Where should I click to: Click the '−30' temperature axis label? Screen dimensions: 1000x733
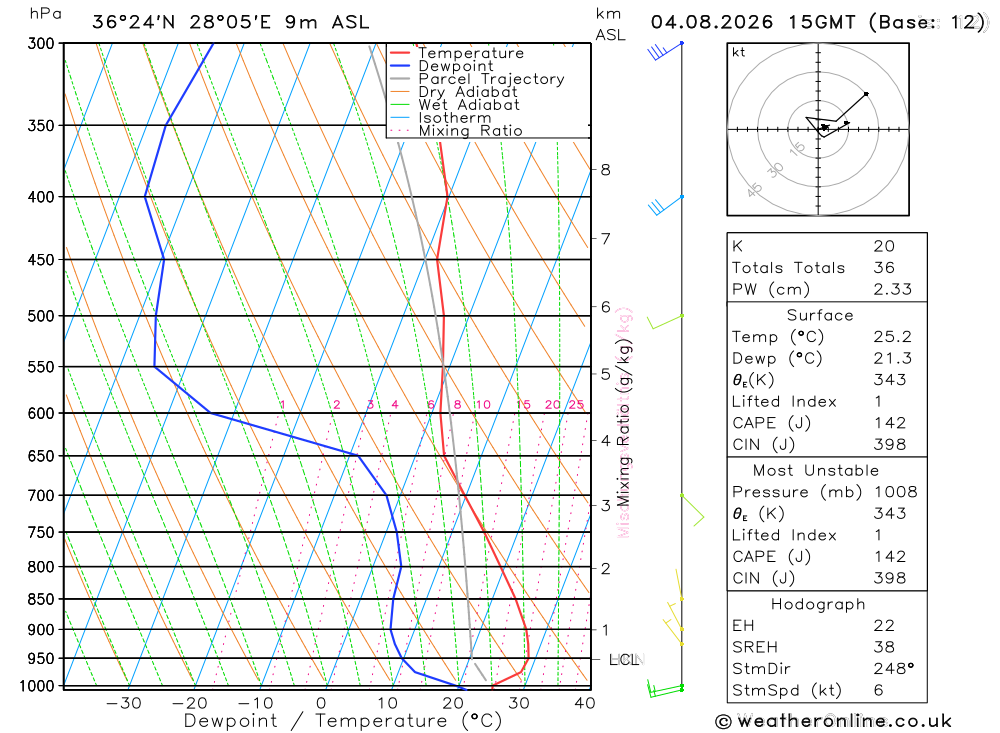(124, 703)
